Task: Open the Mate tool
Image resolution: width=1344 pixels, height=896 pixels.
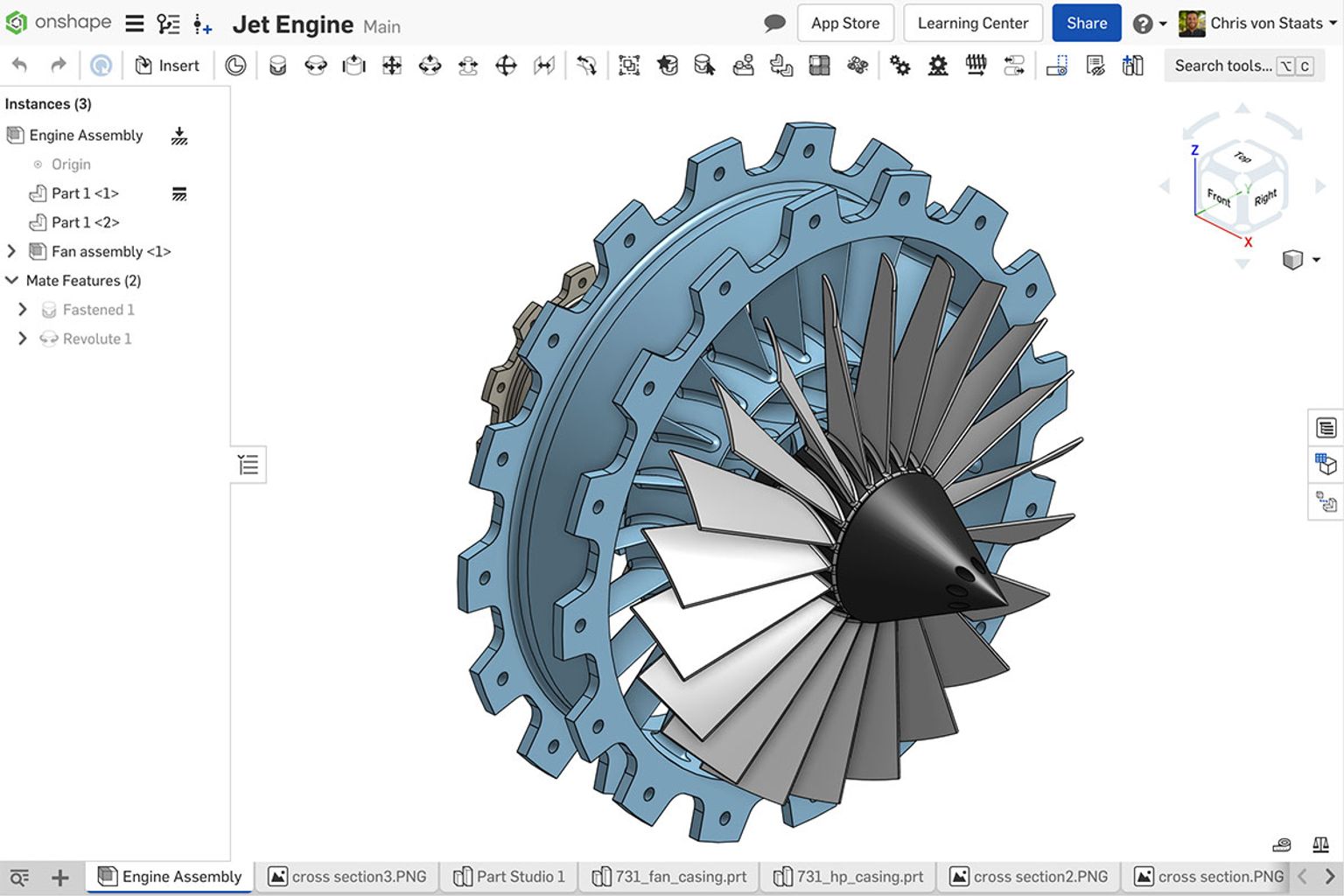Action: [277, 65]
